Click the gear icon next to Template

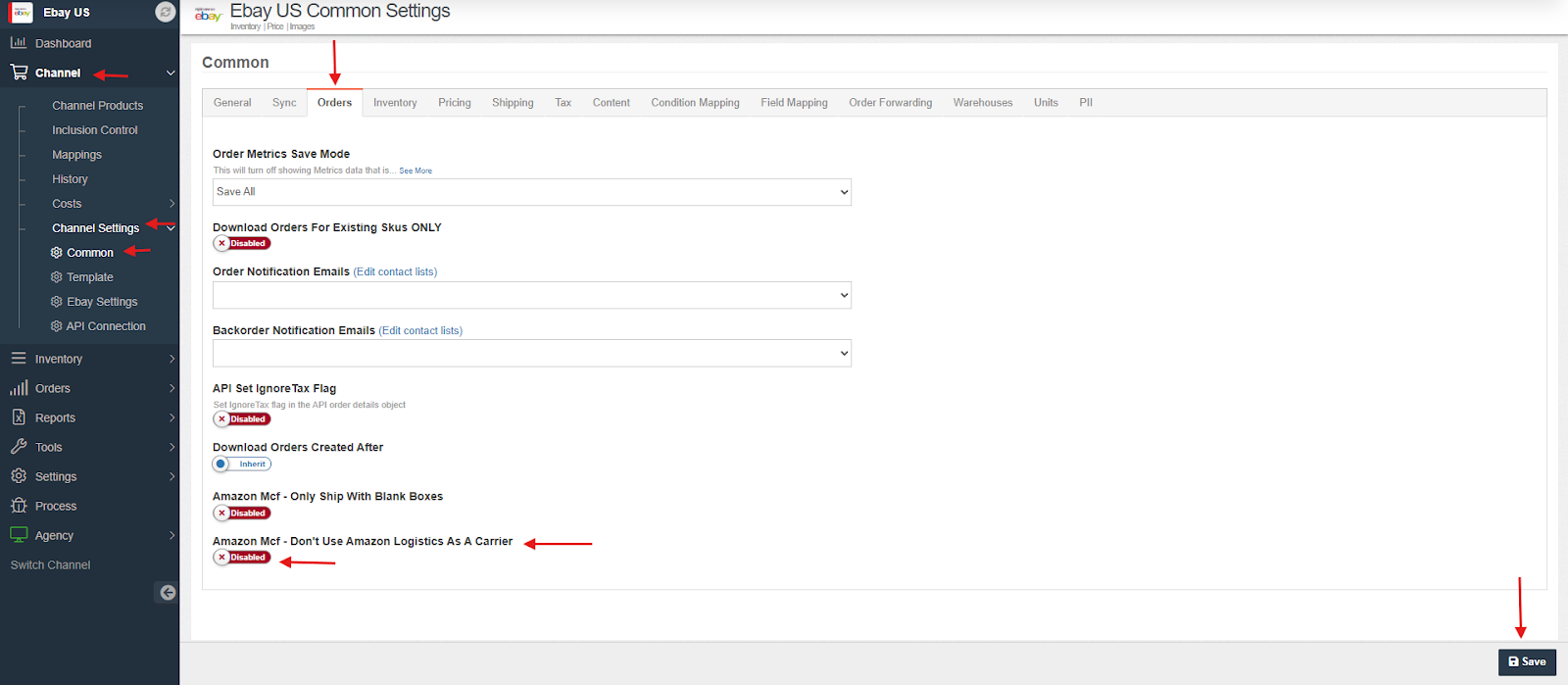(x=56, y=277)
